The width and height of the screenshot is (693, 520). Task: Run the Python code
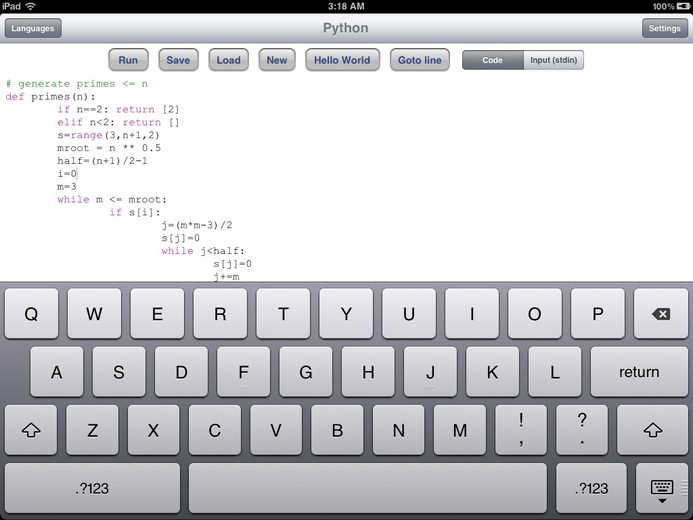click(x=128, y=60)
